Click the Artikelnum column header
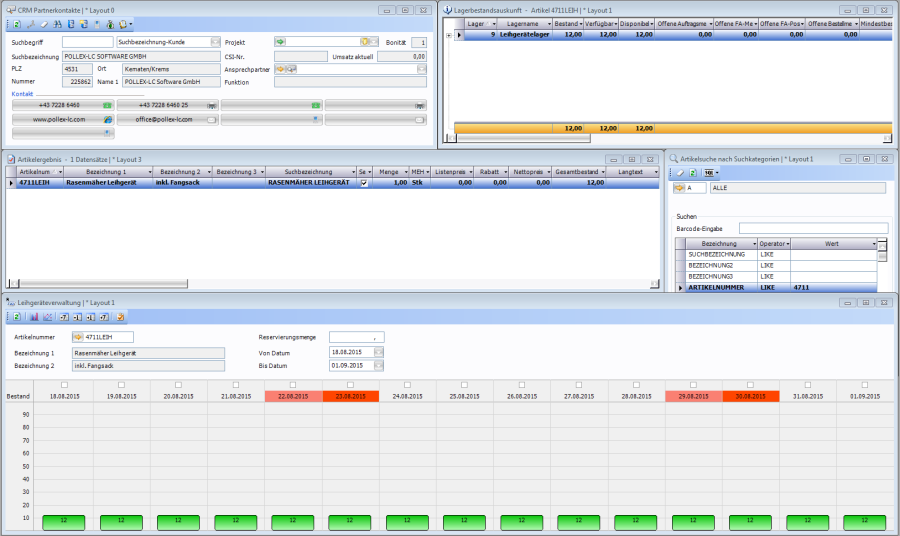This screenshot has width=900, height=536. [36, 172]
